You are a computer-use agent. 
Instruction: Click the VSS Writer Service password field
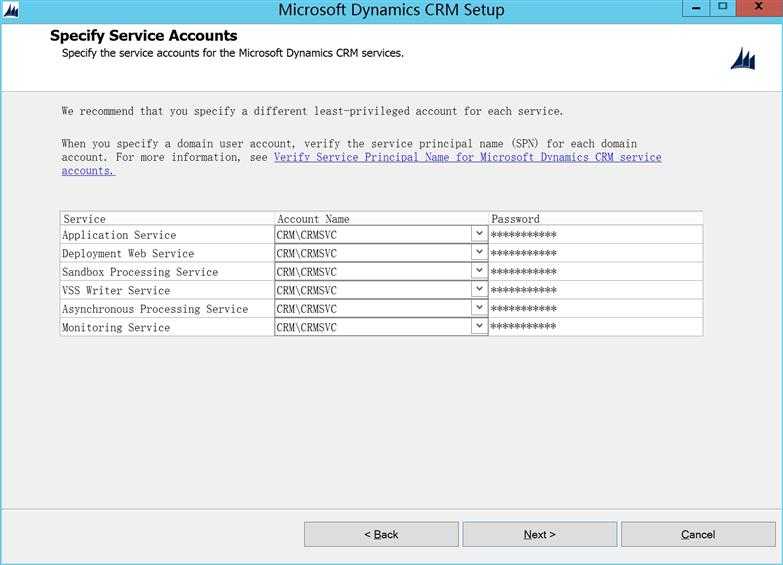pos(595,290)
